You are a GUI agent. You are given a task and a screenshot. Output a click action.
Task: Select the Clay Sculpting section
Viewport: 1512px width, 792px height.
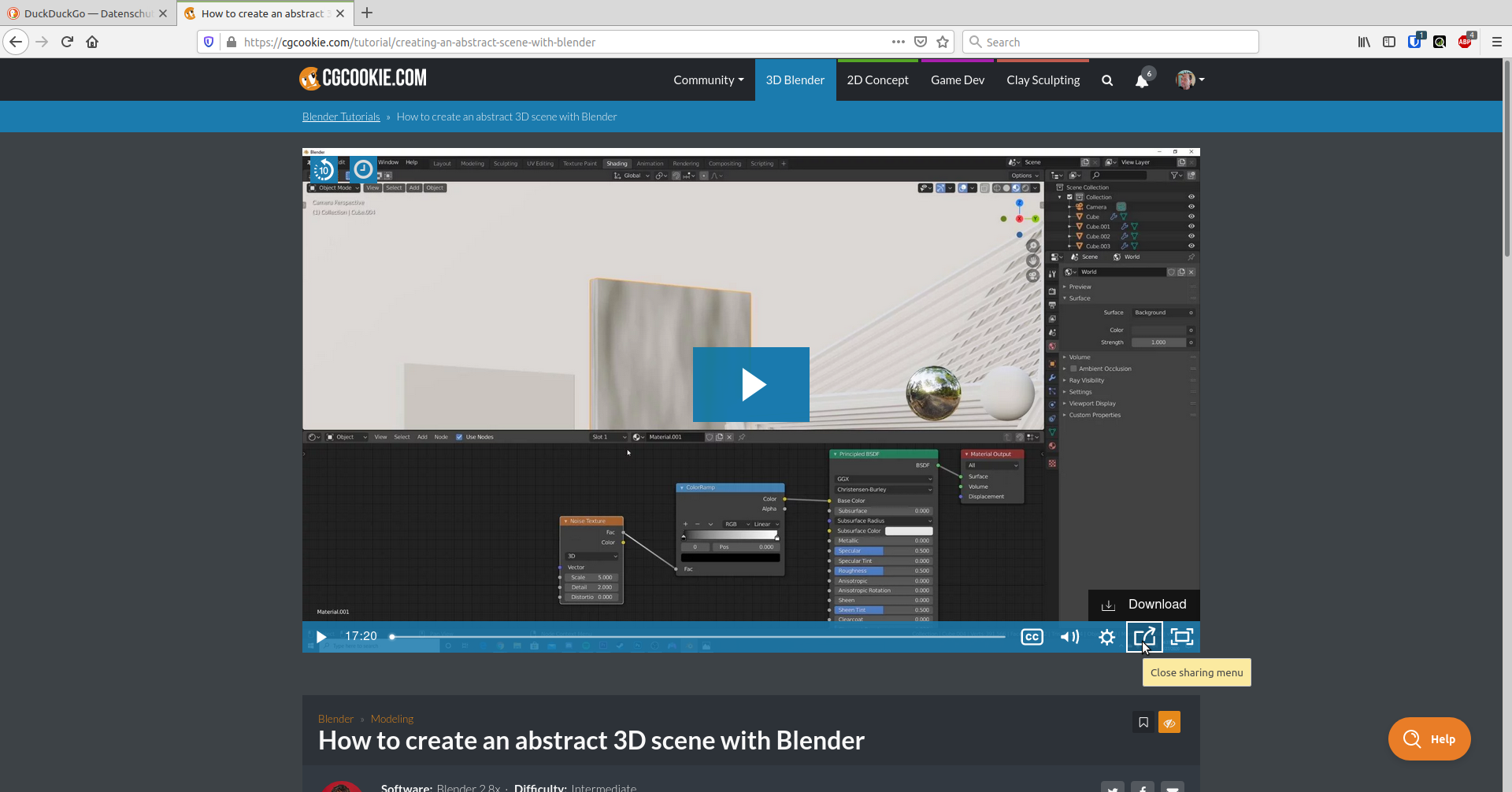tap(1043, 80)
